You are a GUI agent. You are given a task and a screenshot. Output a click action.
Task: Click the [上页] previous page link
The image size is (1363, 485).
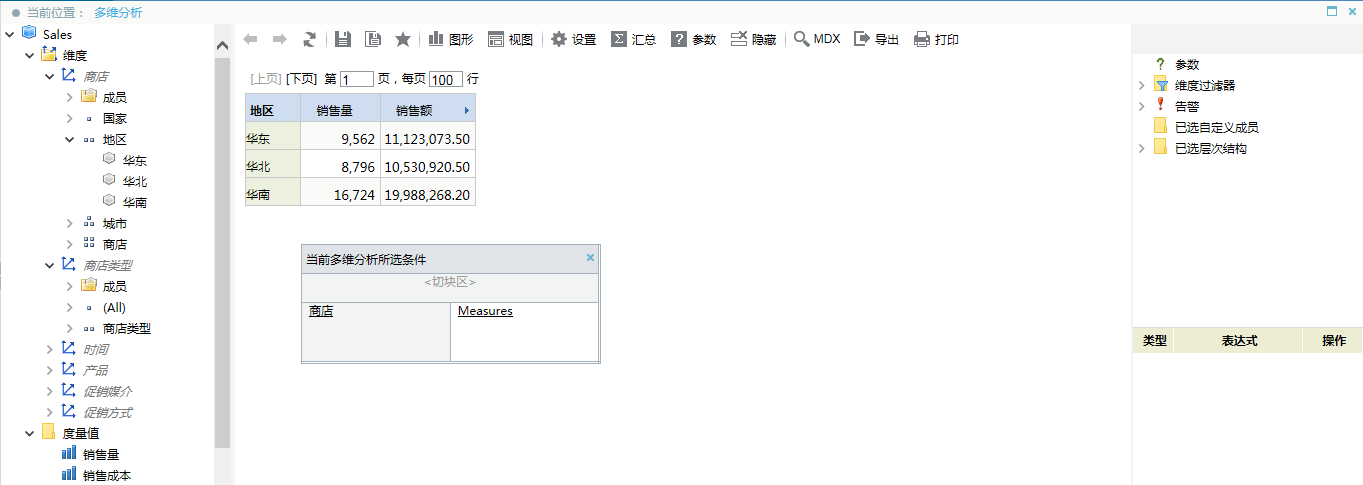coord(266,78)
